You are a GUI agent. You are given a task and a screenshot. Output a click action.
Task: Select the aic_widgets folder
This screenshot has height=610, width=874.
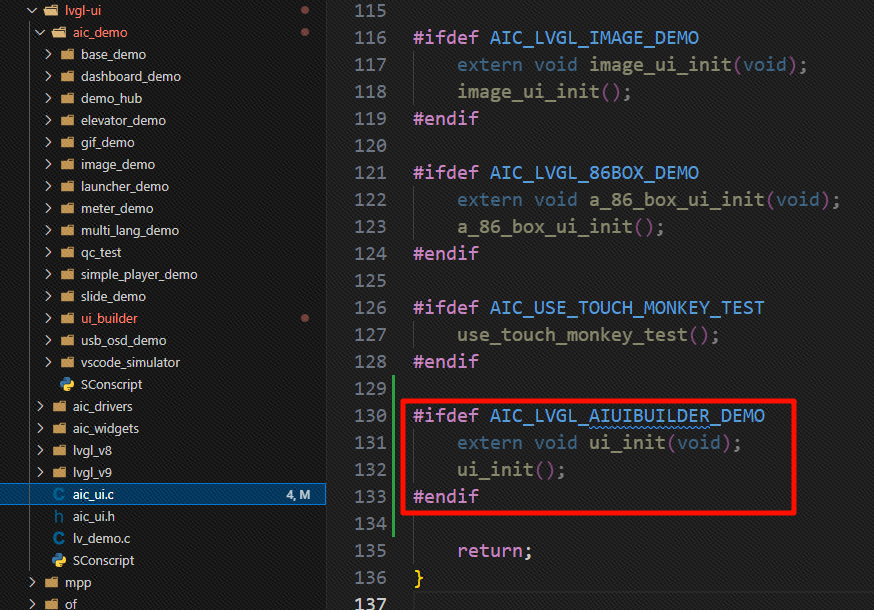pyautogui.click(x=105, y=428)
